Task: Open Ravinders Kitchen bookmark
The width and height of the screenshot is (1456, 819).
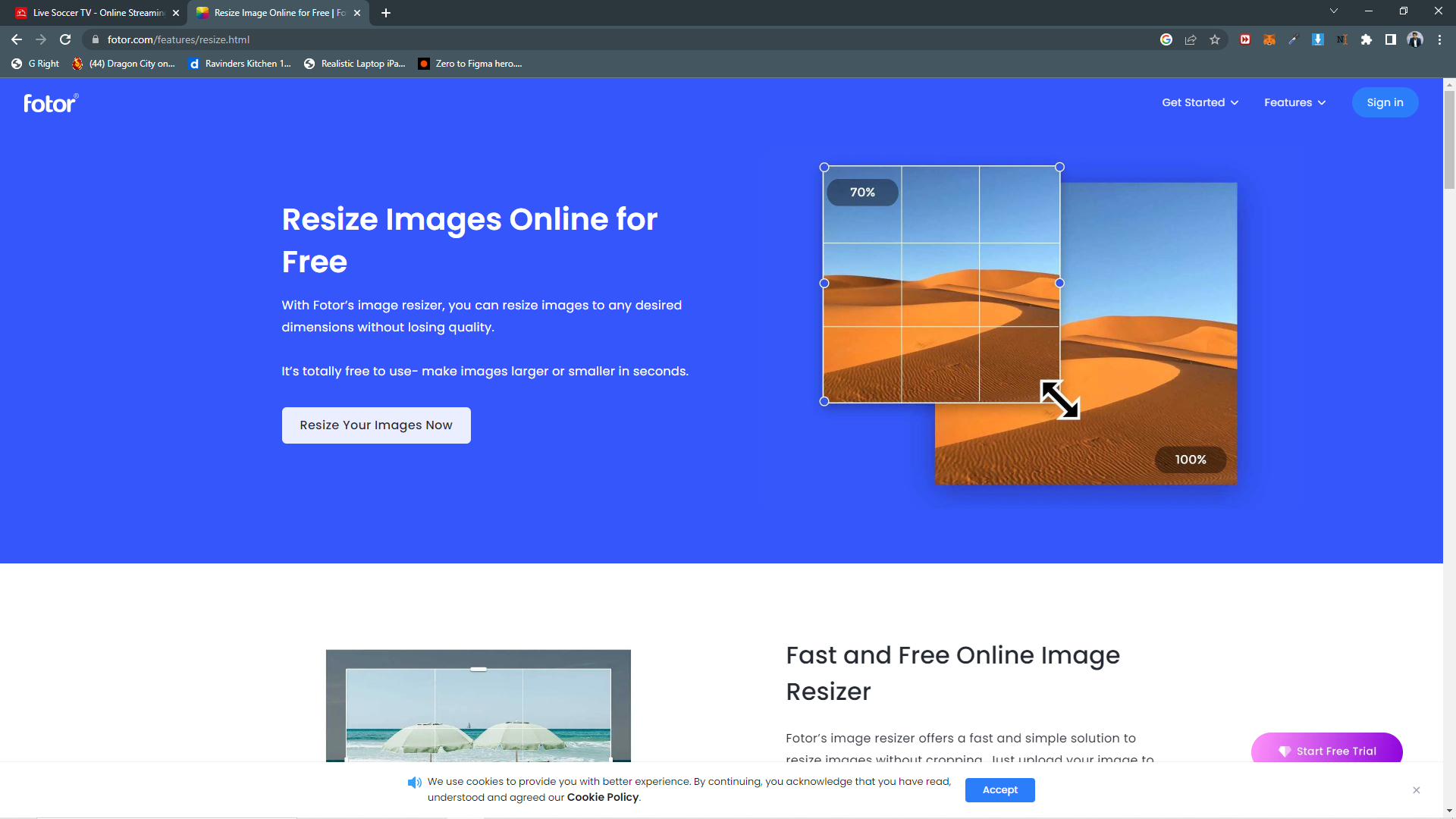Action: coord(240,64)
